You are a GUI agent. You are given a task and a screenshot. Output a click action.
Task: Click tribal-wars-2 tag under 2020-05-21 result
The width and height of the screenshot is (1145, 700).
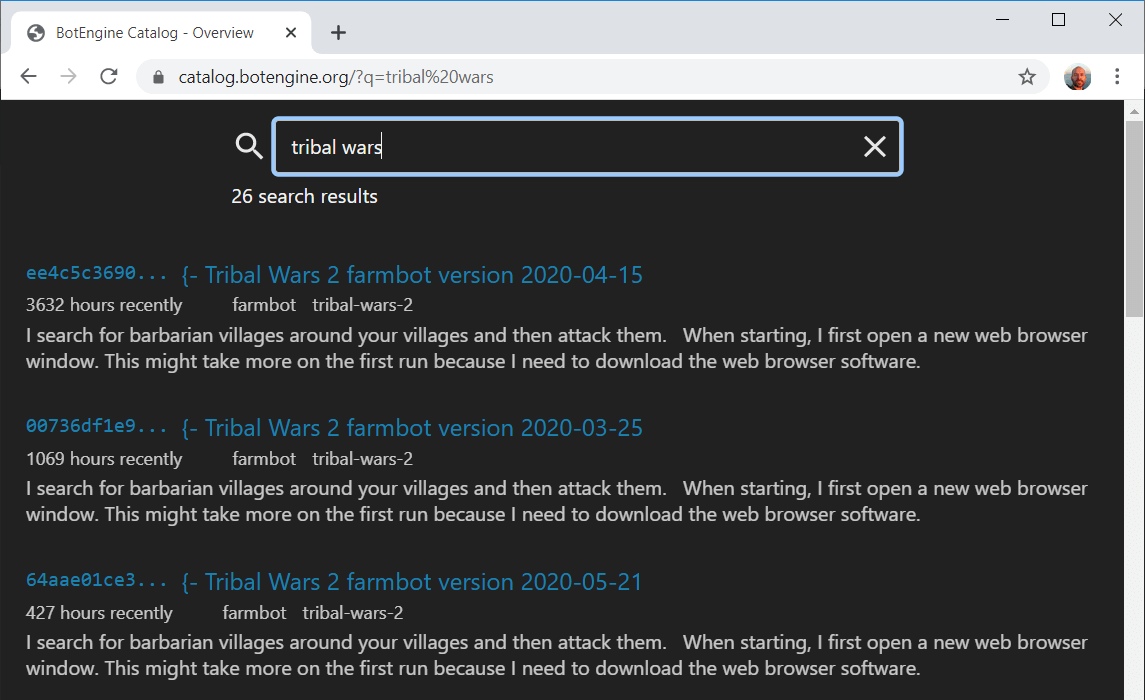pyautogui.click(x=353, y=612)
